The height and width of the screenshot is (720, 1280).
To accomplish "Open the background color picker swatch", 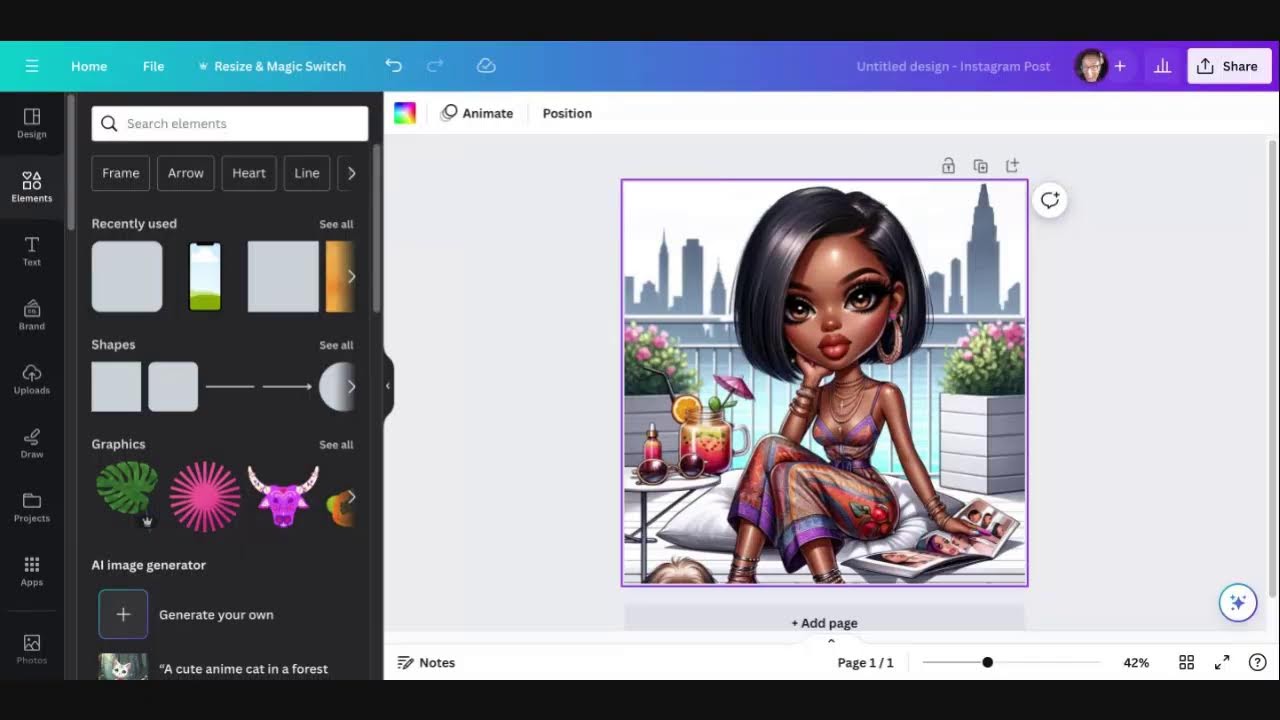I will [405, 113].
